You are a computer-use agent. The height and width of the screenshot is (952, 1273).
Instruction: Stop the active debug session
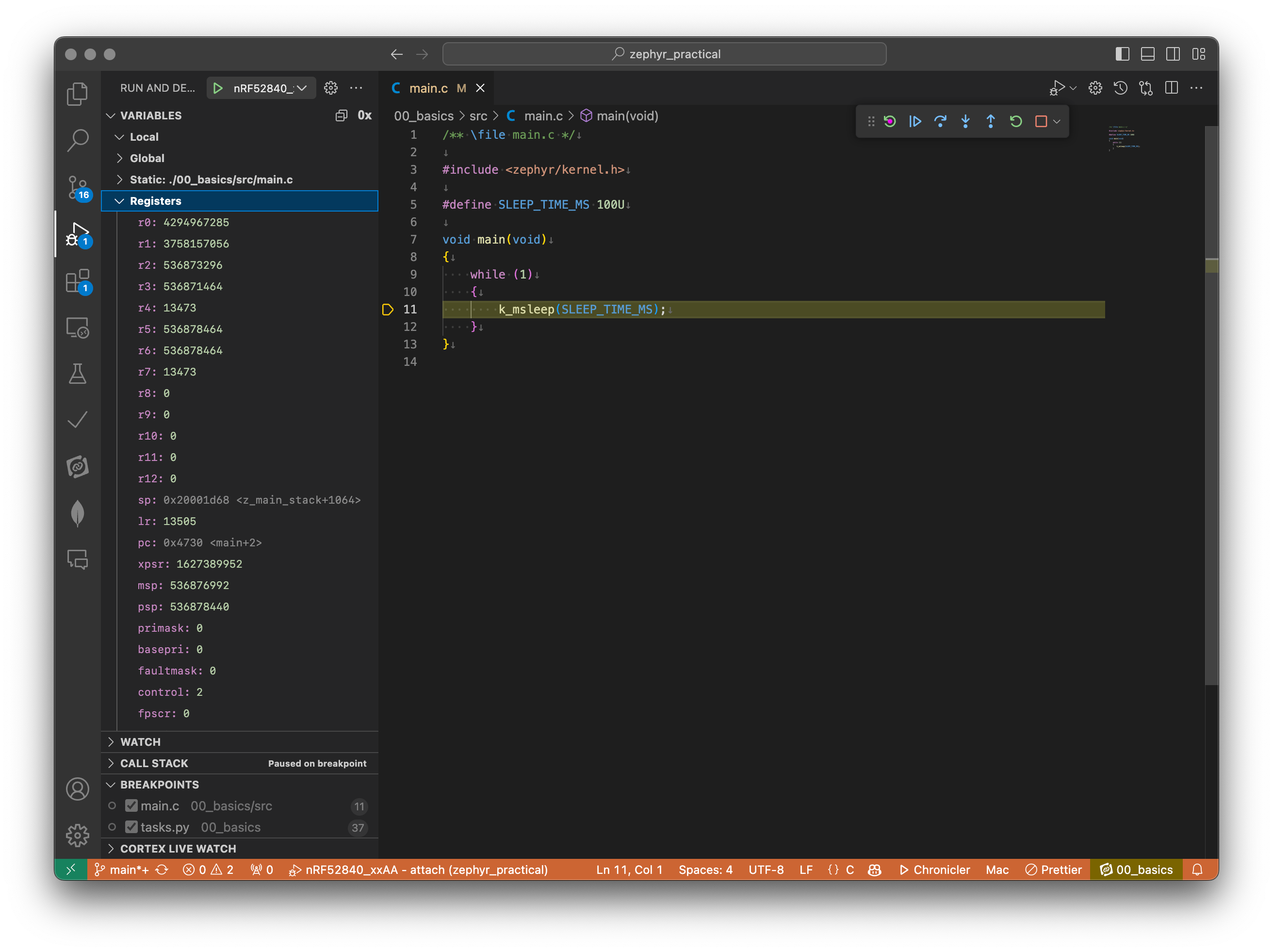click(1042, 121)
